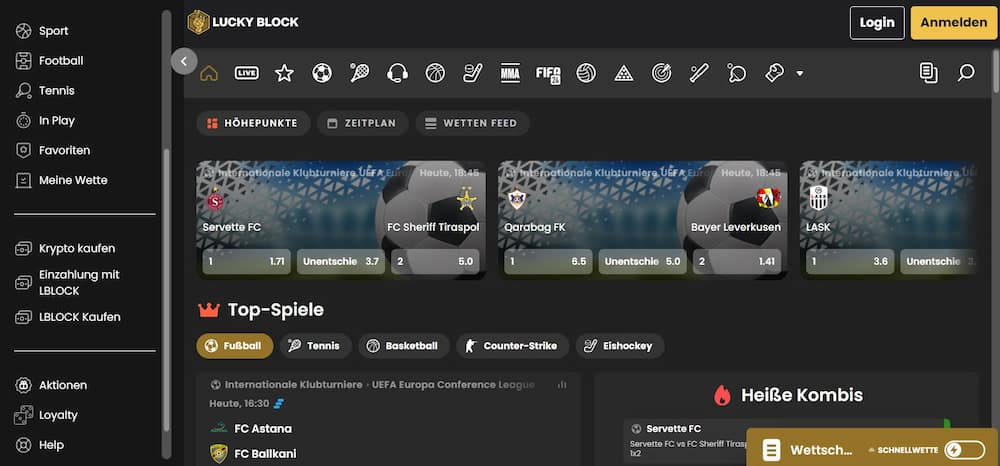Select the esports headset icon
The image size is (1000, 466).
pyautogui.click(x=397, y=73)
